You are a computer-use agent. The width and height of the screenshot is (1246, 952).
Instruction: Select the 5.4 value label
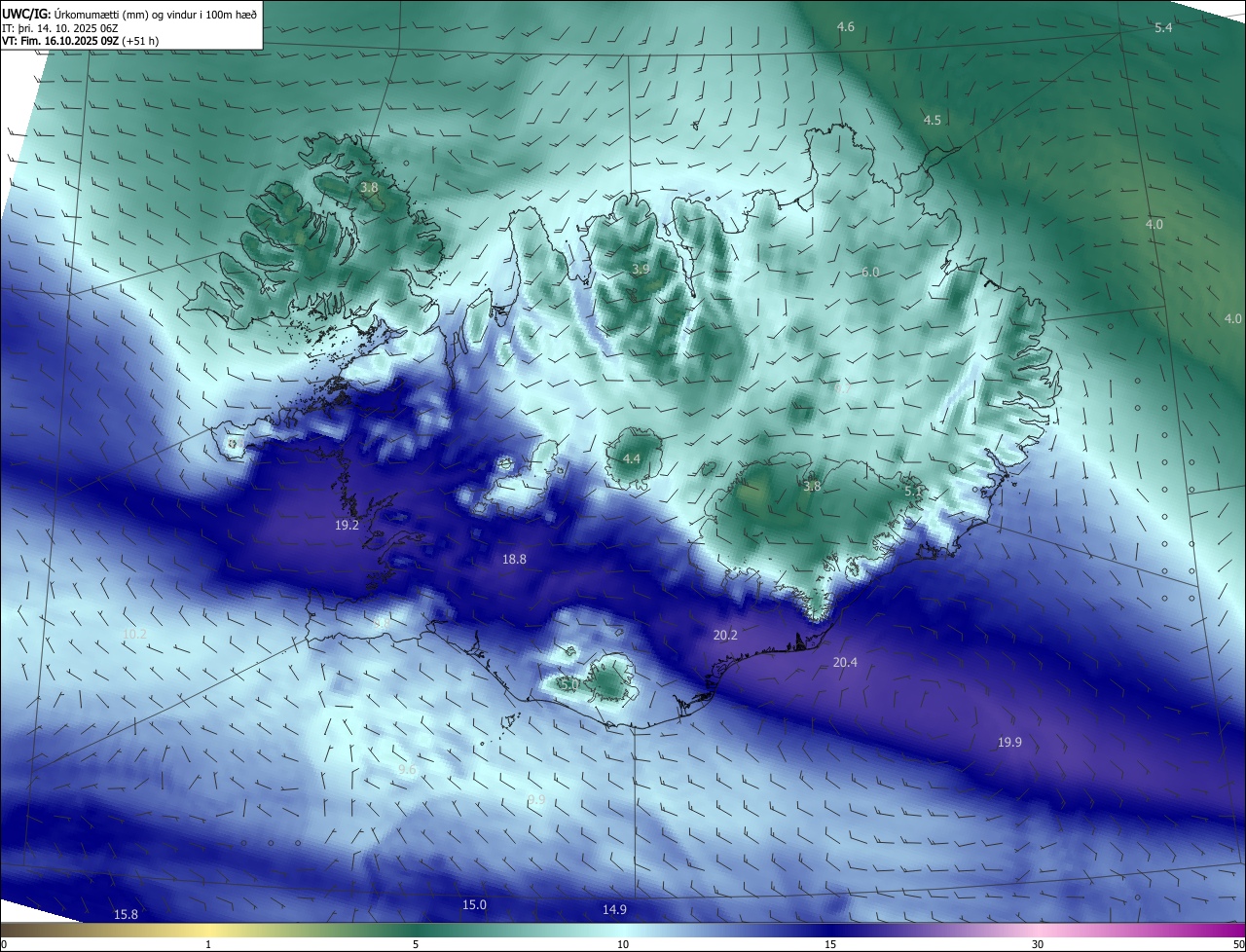click(x=1163, y=28)
